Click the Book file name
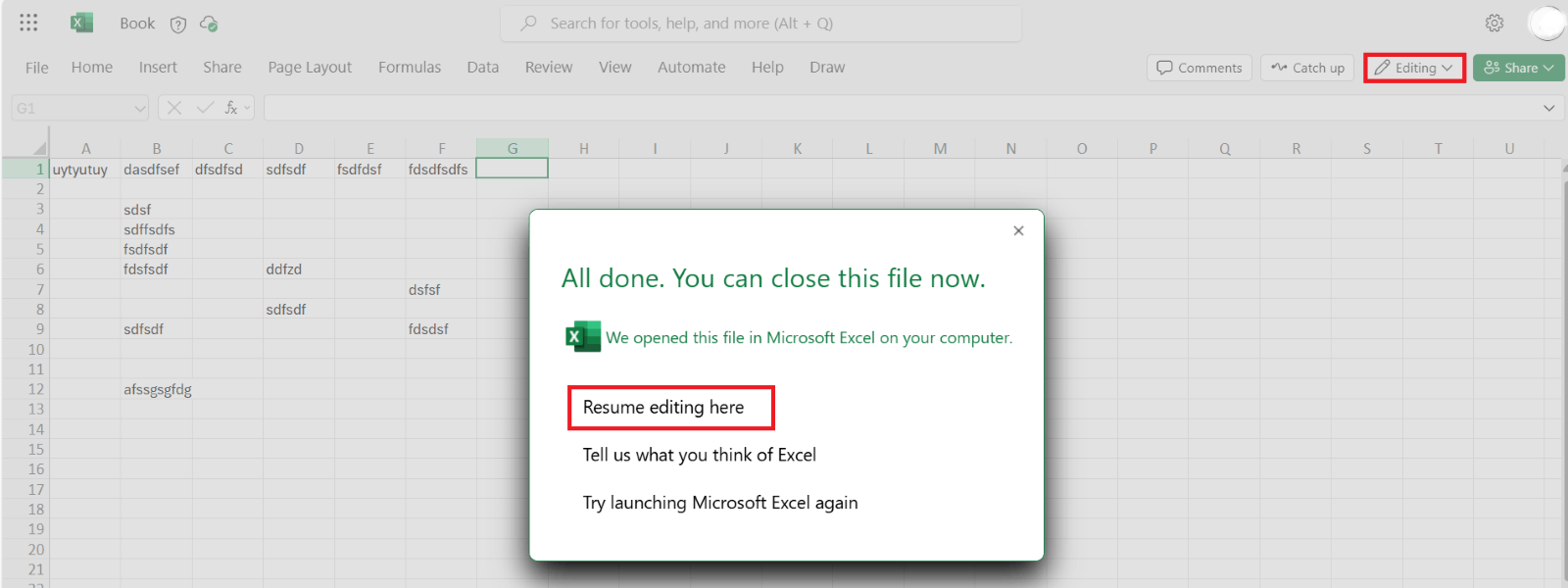 tap(137, 24)
